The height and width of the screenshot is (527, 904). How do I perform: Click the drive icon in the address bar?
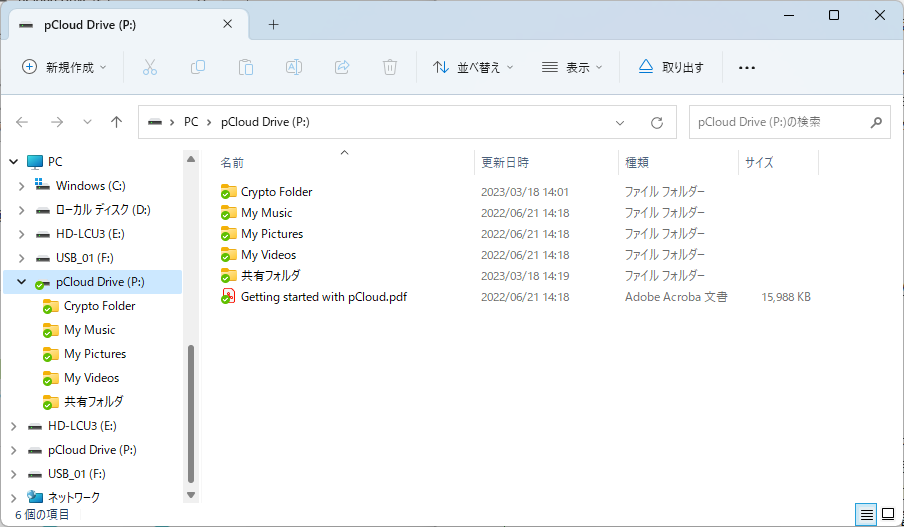tap(155, 122)
